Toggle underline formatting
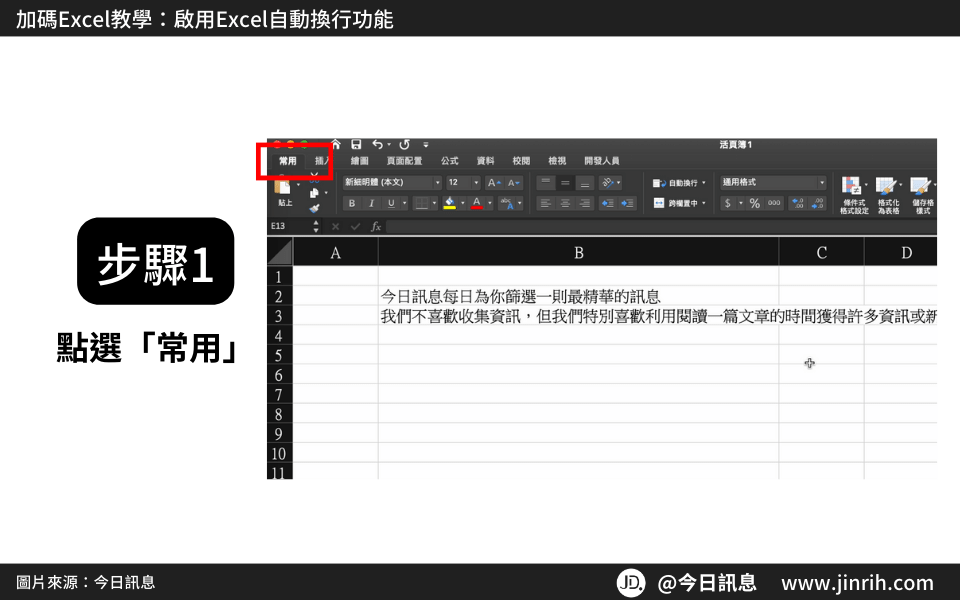This screenshot has height=600, width=960. pyautogui.click(x=391, y=203)
